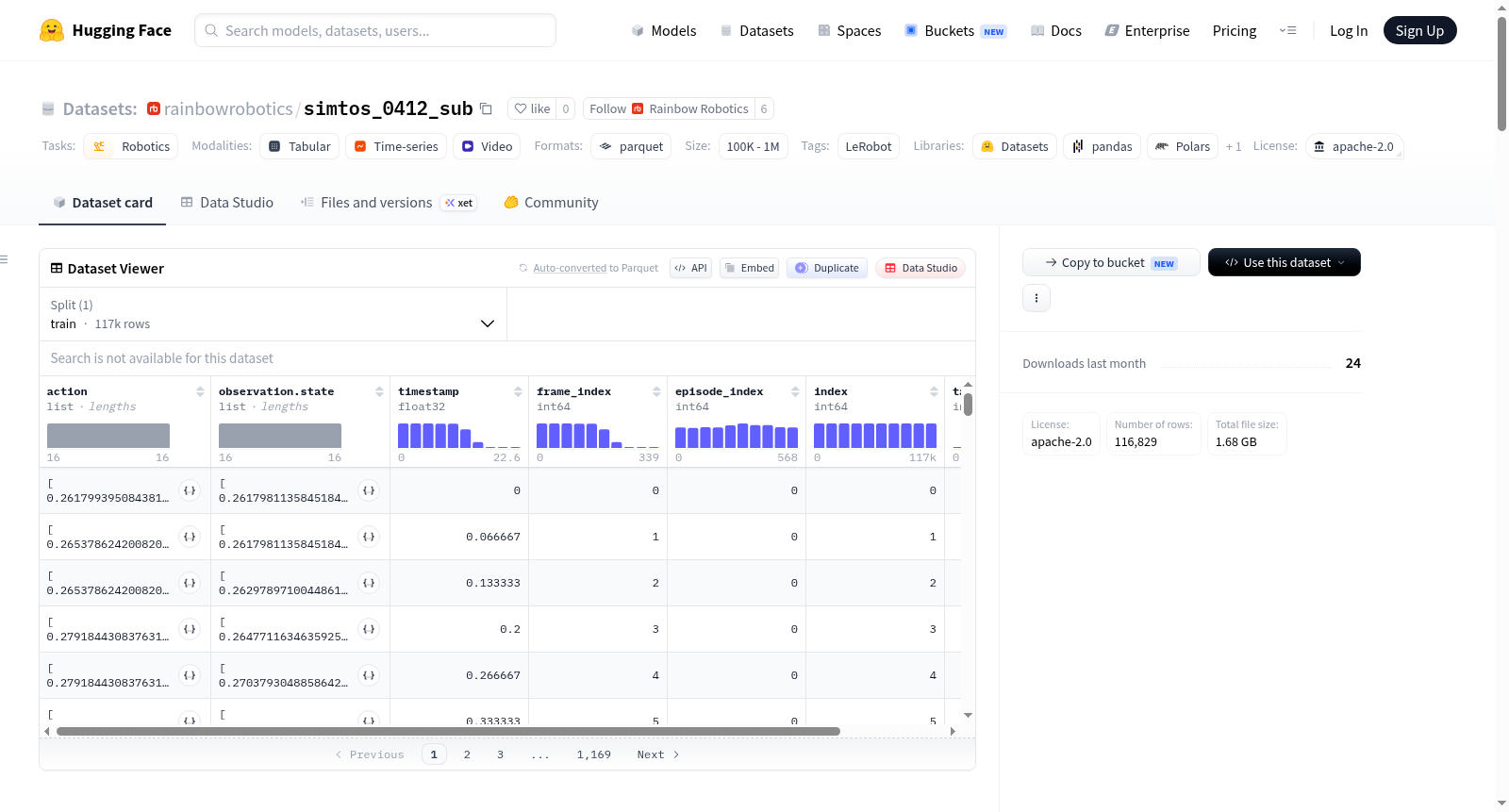Switch to the Dataset card tab
Viewport: 1509px width, 812px height.
102,203
